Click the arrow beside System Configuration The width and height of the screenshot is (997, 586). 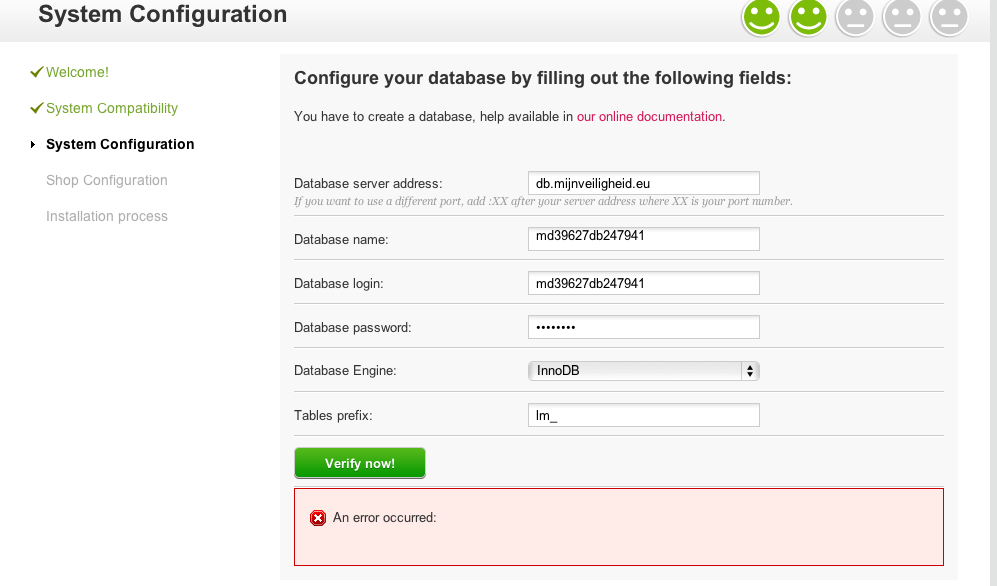pyautogui.click(x=35, y=145)
